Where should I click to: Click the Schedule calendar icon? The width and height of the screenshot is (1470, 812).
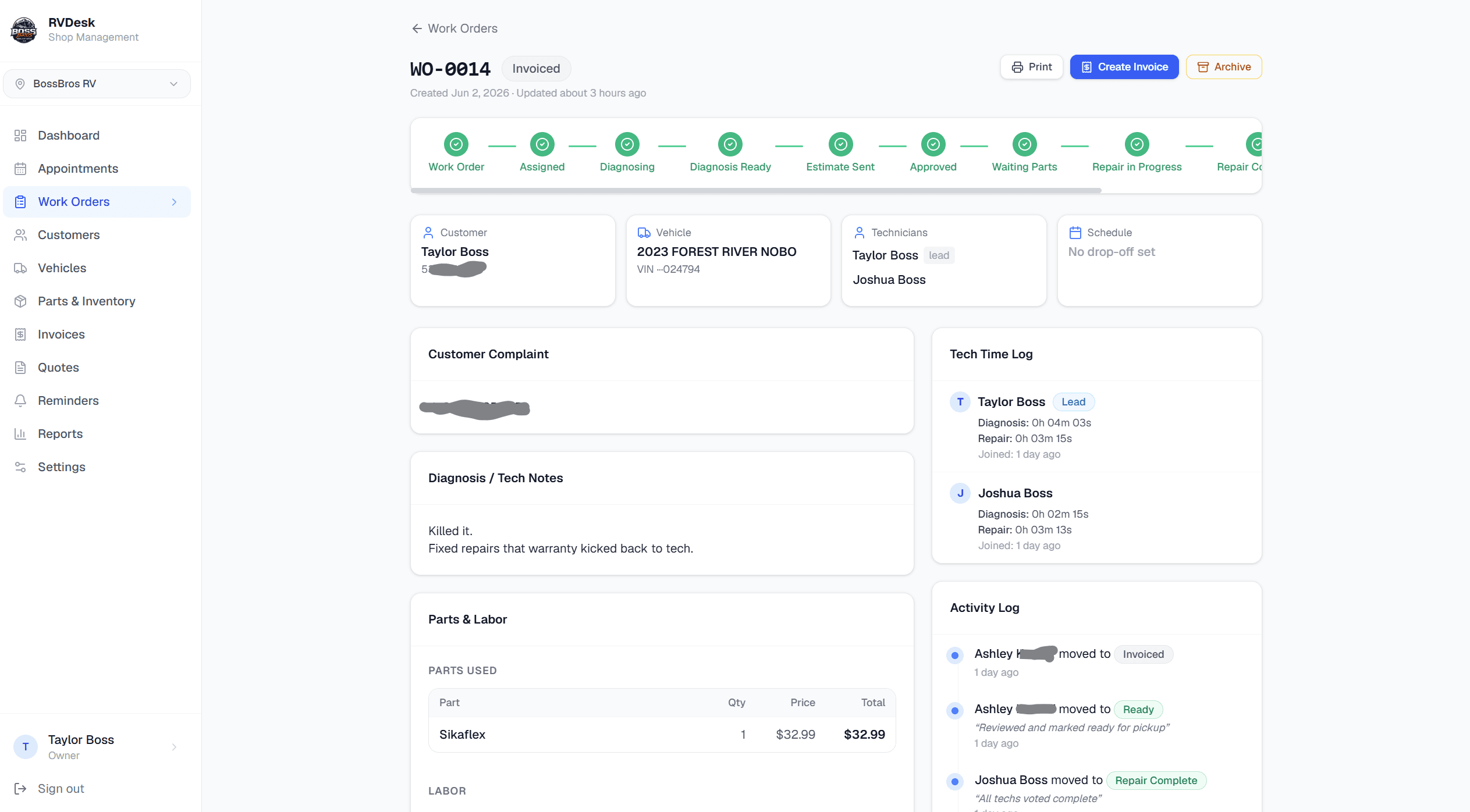(1075, 233)
